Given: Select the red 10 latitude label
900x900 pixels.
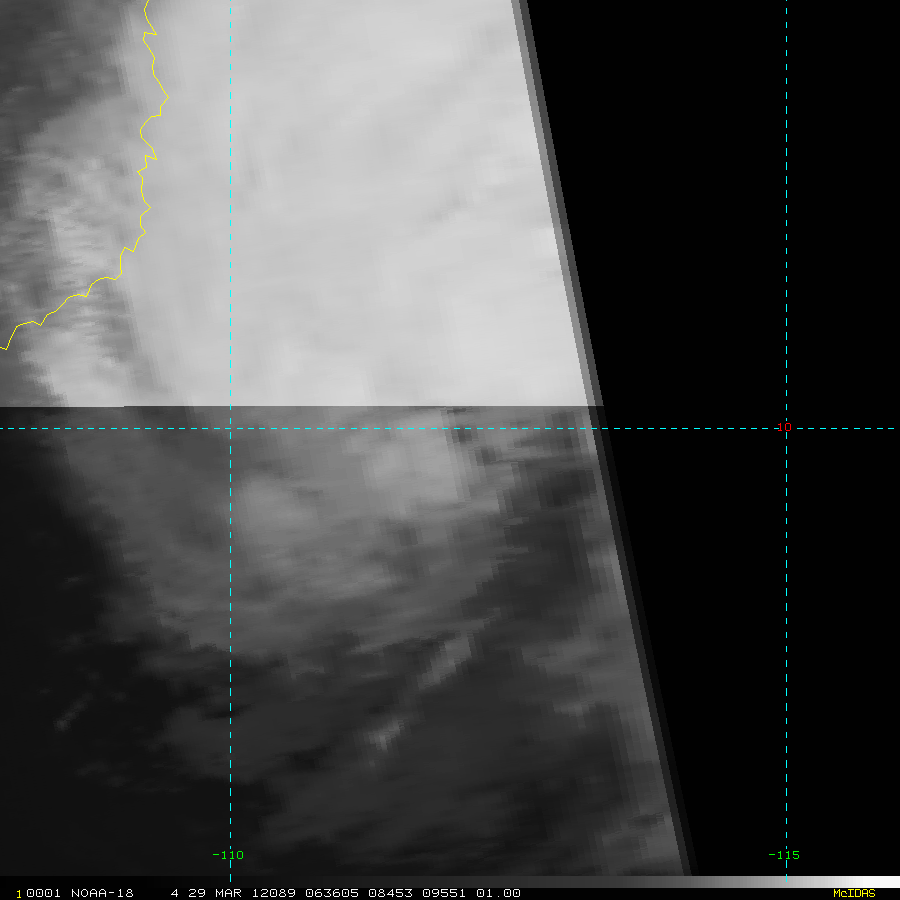Looking at the screenshot, I should click(x=783, y=427).
